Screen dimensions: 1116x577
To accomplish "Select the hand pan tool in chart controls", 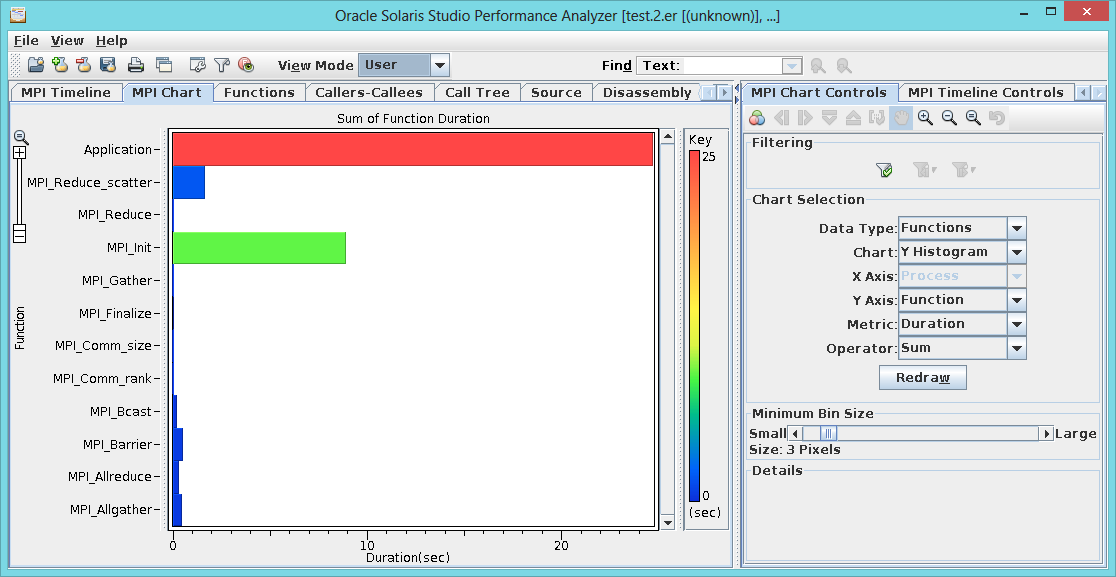I will (x=901, y=118).
